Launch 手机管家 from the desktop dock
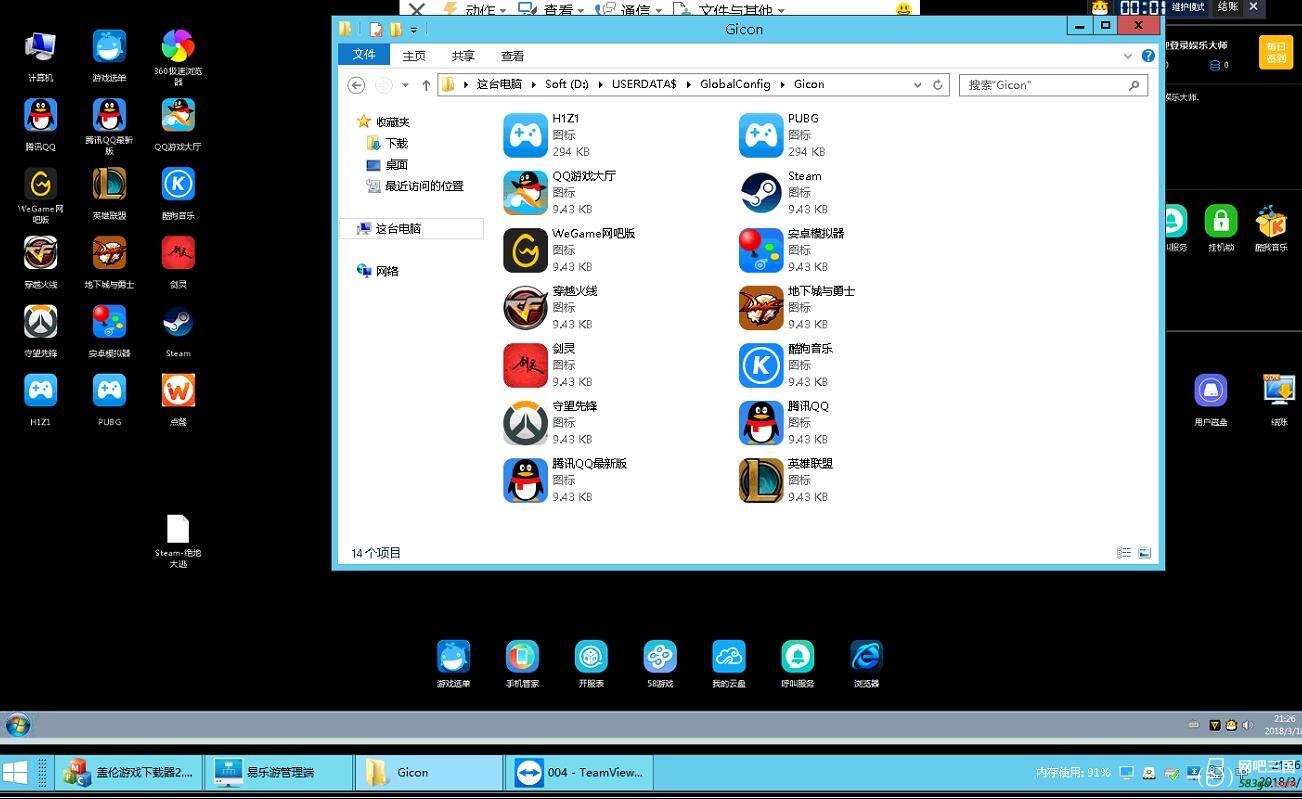 (x=522, y=664)
